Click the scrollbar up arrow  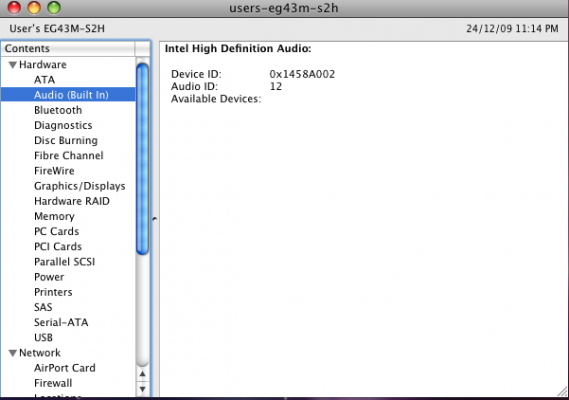pyautogui.click(x=143, y=374)
